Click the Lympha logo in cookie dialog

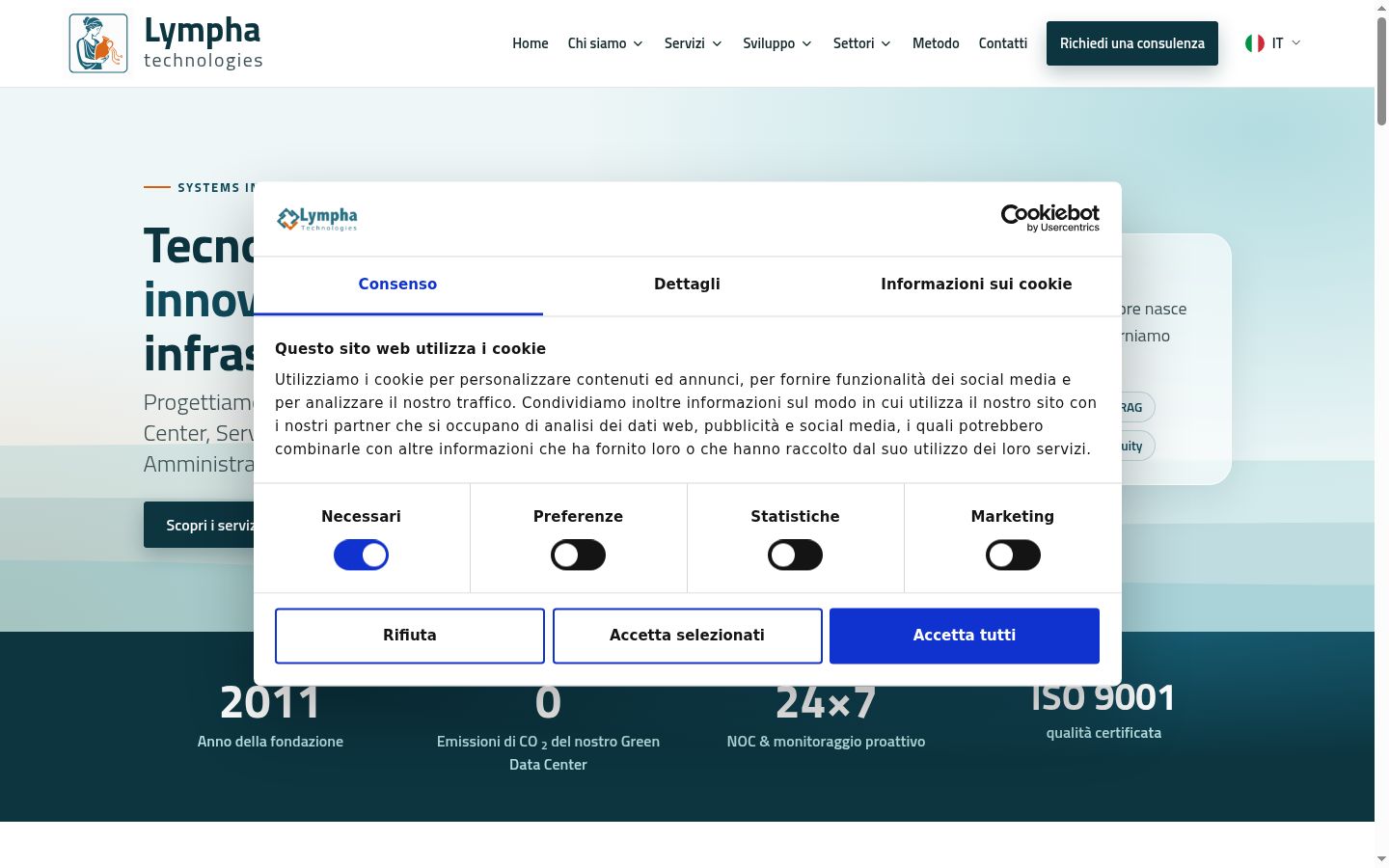pyautogui.click(x=317, y=219)
